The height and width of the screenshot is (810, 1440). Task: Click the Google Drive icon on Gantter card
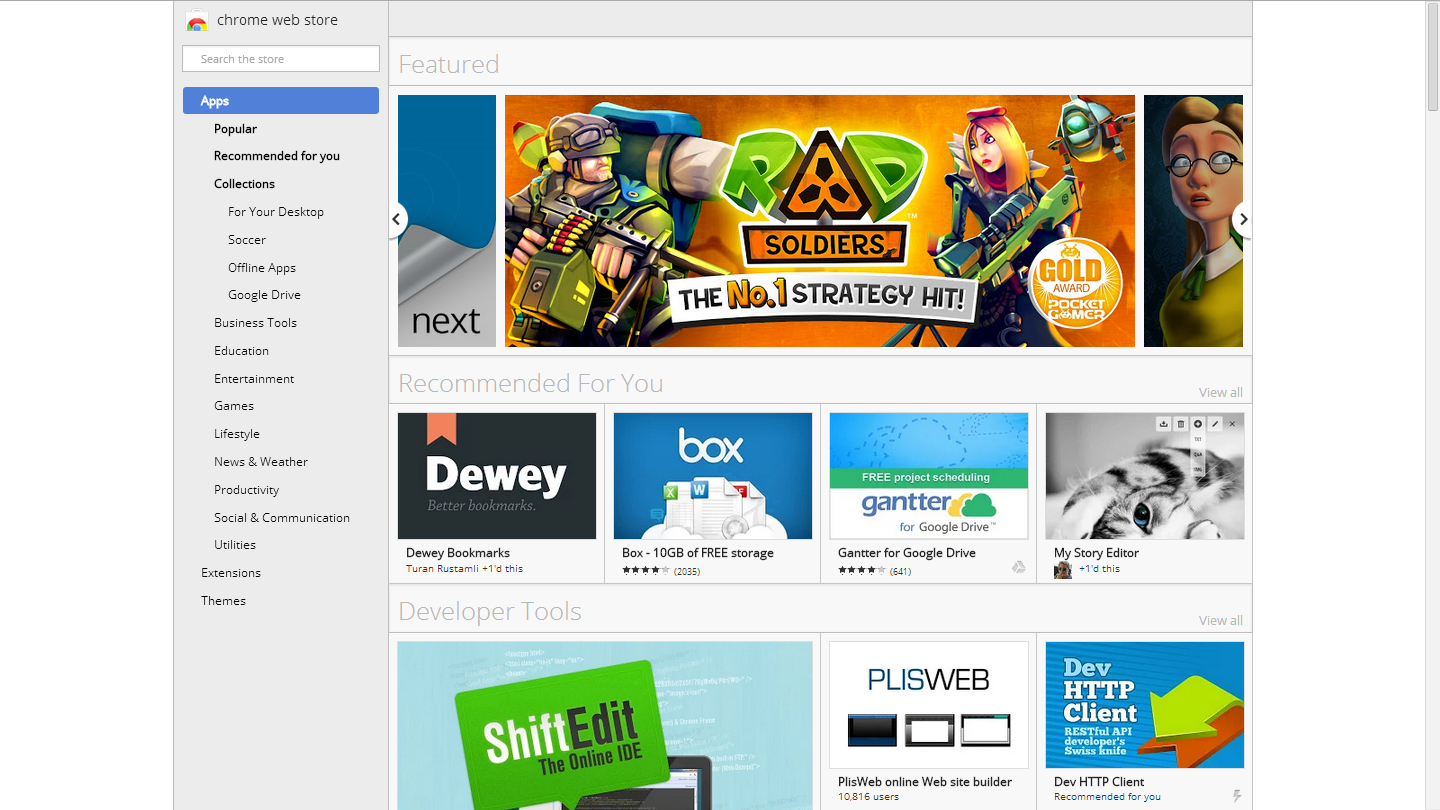(1018, 567)
